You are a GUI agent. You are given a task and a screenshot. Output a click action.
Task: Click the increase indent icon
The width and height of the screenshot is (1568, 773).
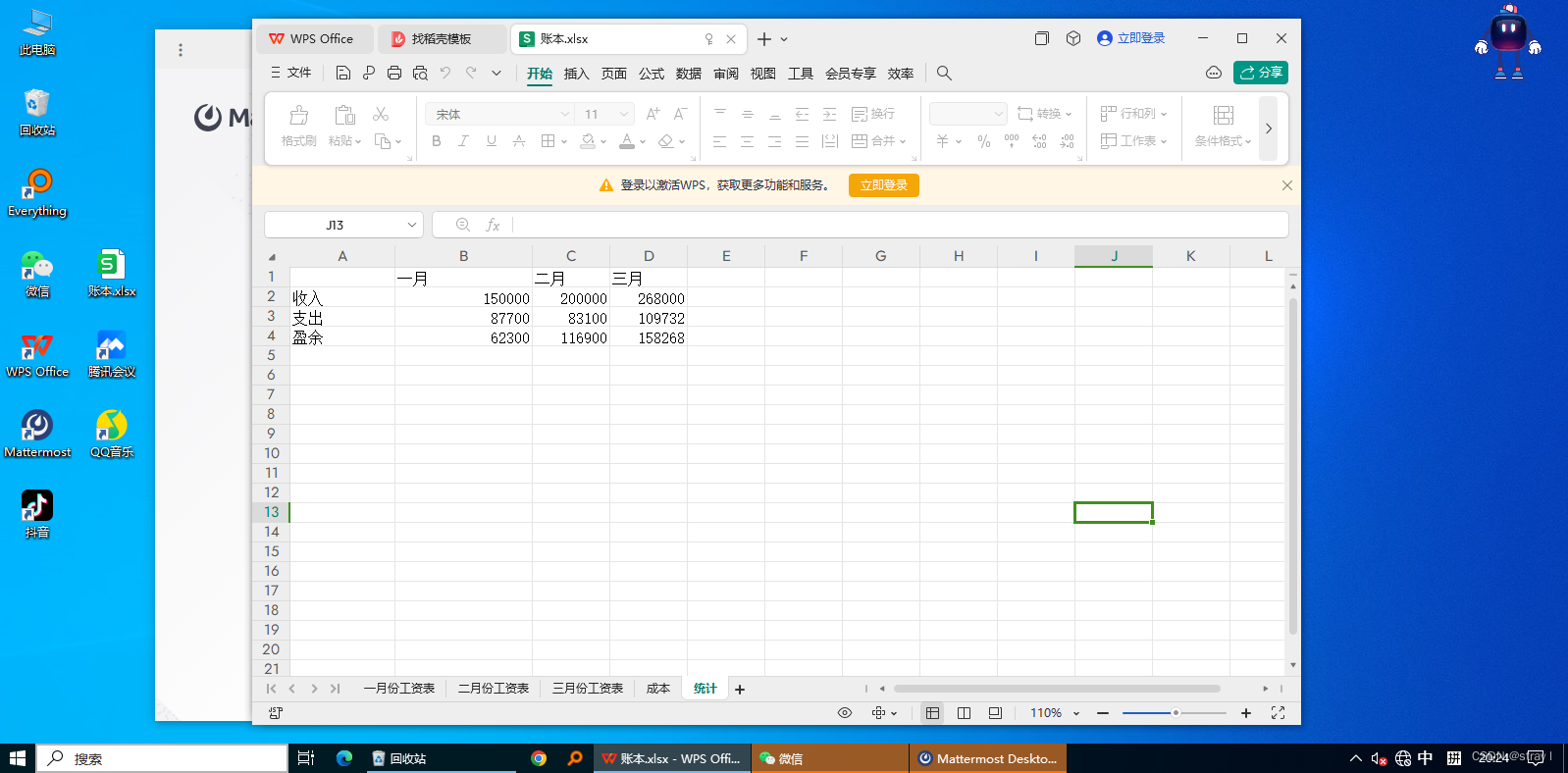point(830,114)
